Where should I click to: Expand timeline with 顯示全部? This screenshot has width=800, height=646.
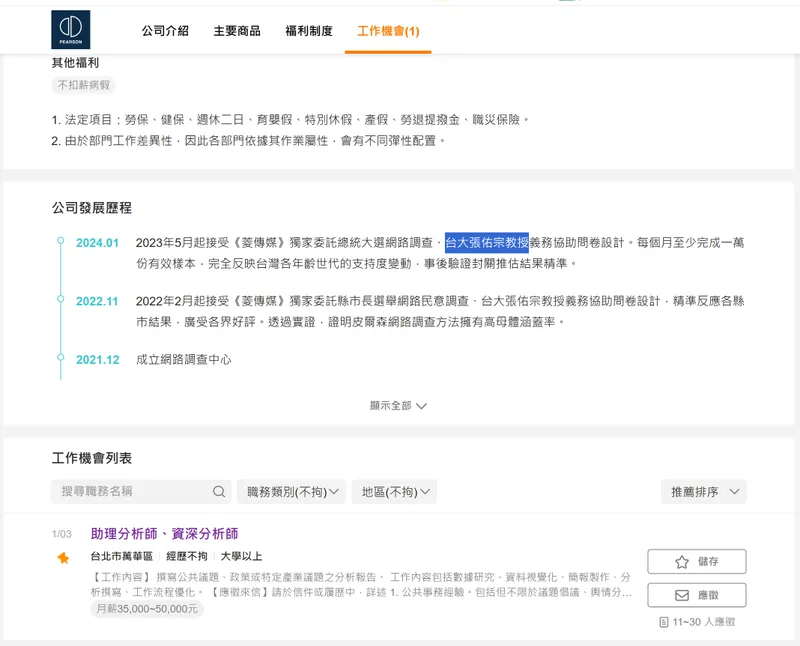point(398,406)
